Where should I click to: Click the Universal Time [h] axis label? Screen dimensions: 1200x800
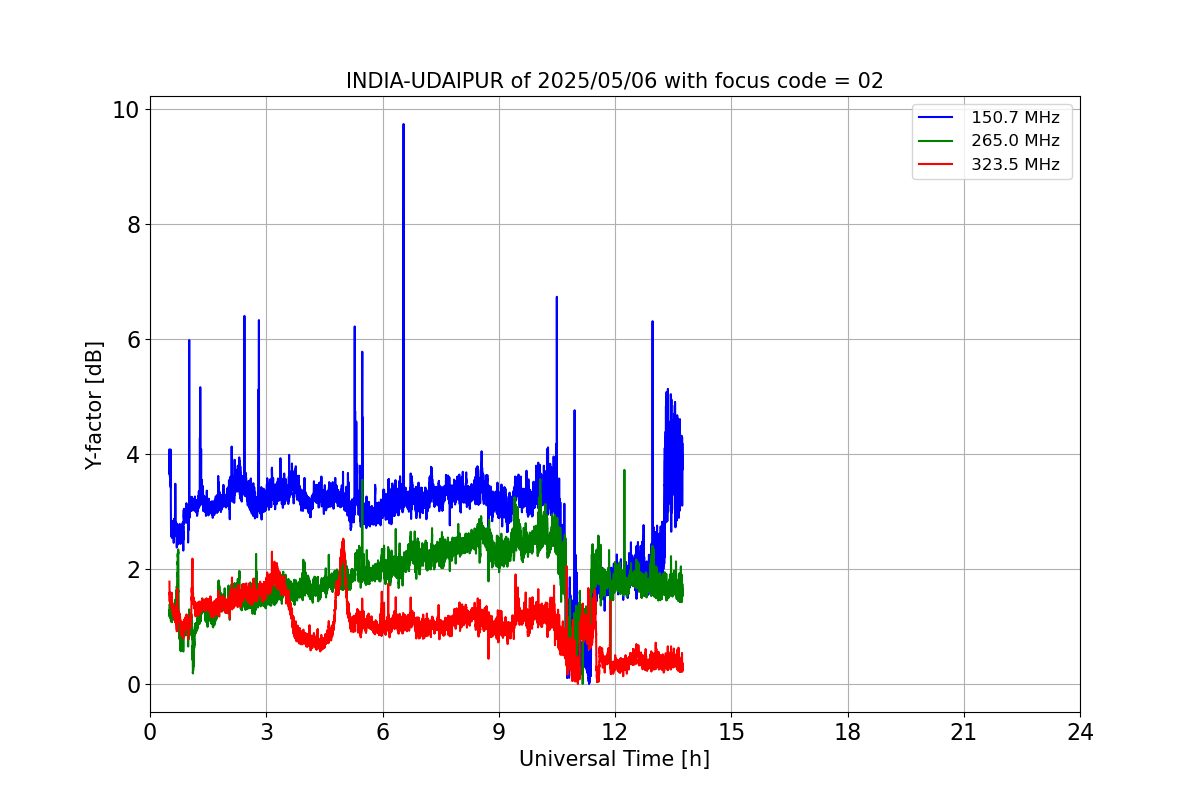click(614, 759)
